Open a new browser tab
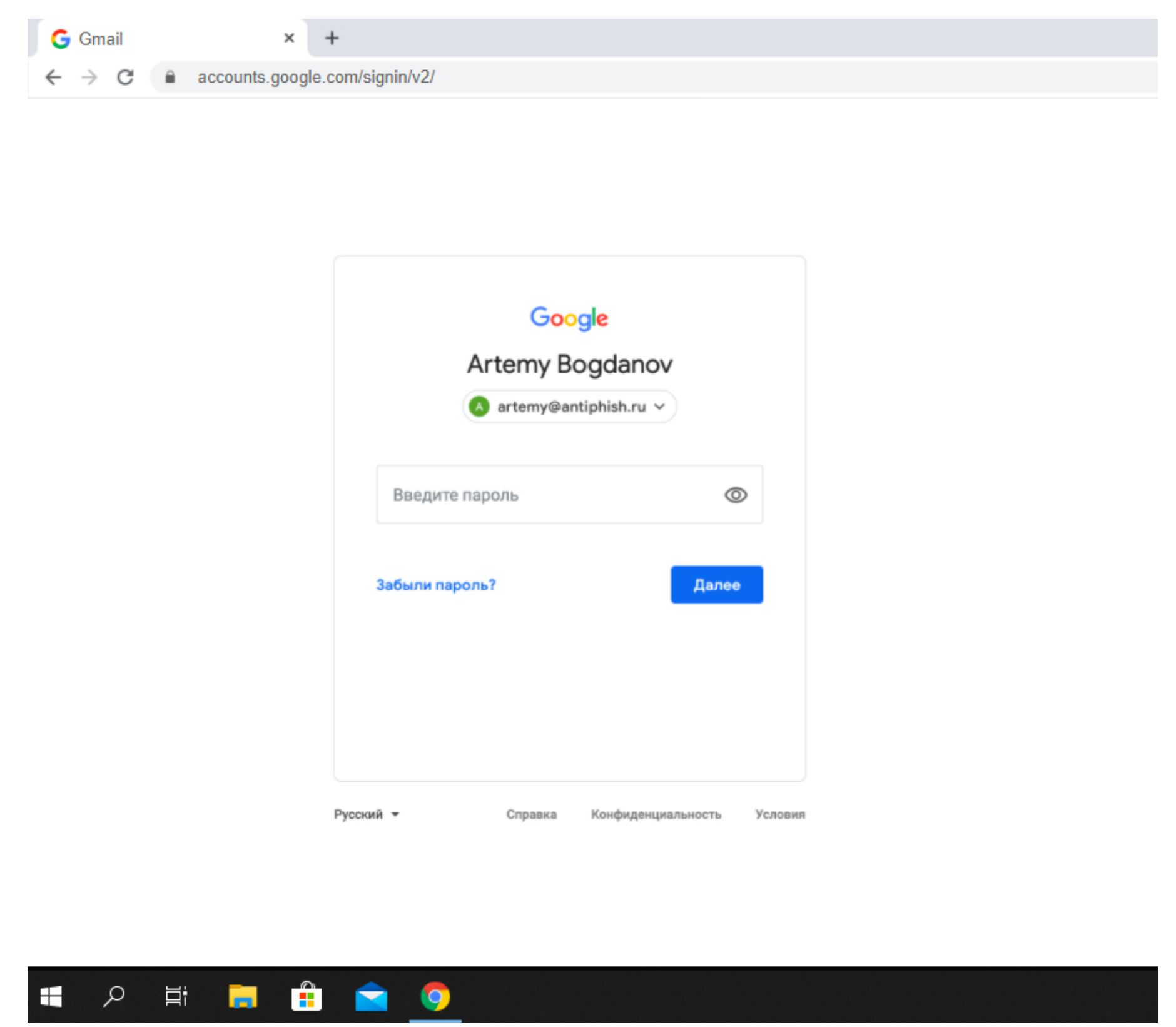This screenshot has width=1176, height=1027. (332, 38)
